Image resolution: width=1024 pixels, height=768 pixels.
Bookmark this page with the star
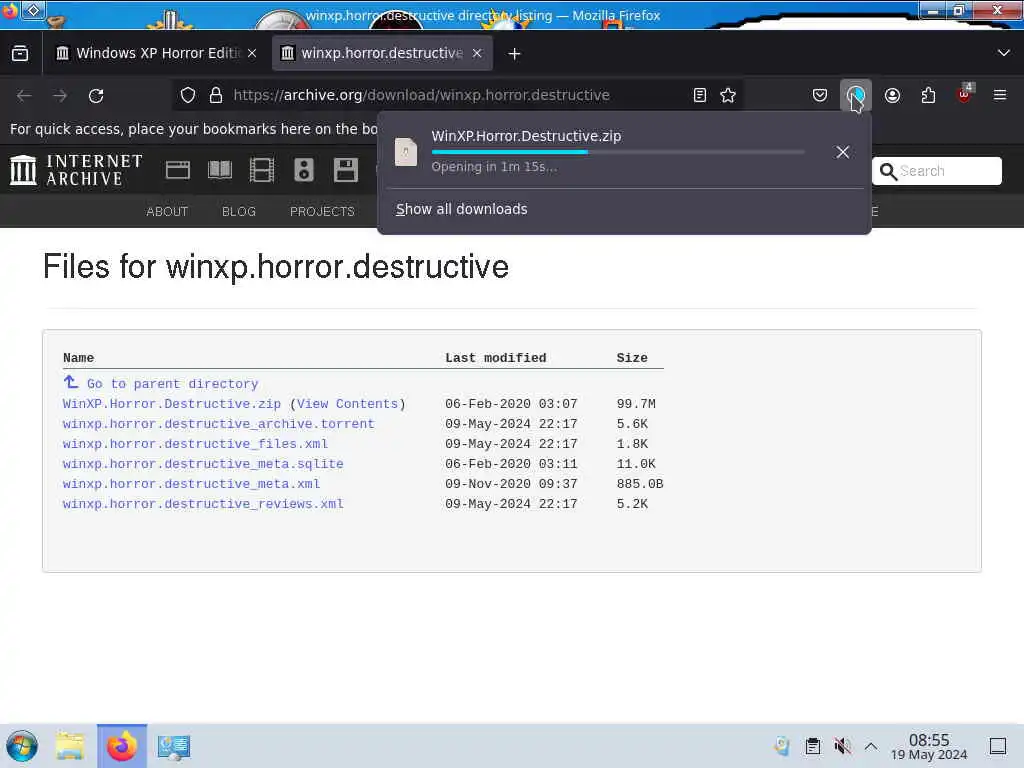(x=728, y=95)
